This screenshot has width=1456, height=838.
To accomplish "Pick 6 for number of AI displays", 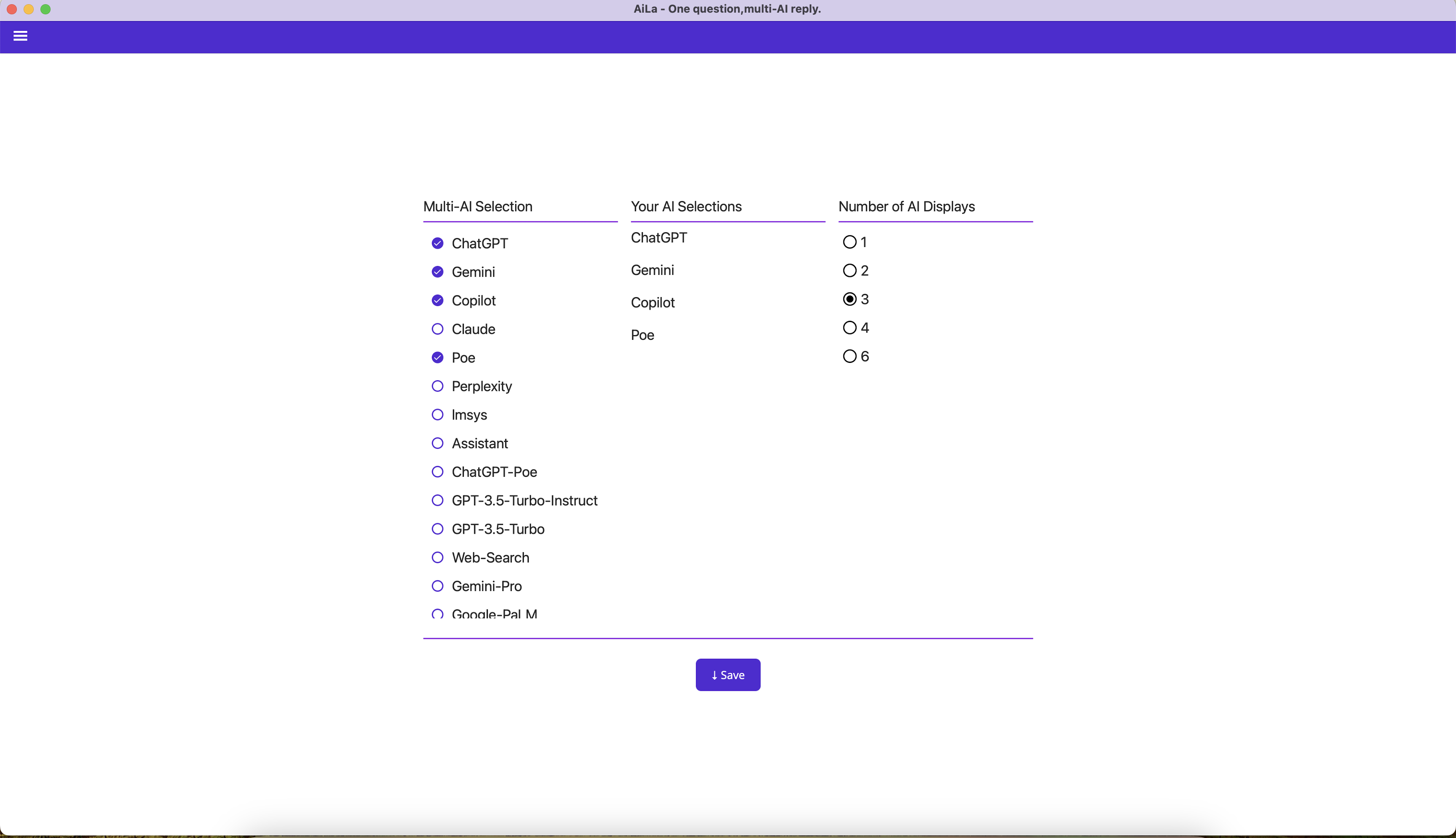I will (x=849, y=356).
